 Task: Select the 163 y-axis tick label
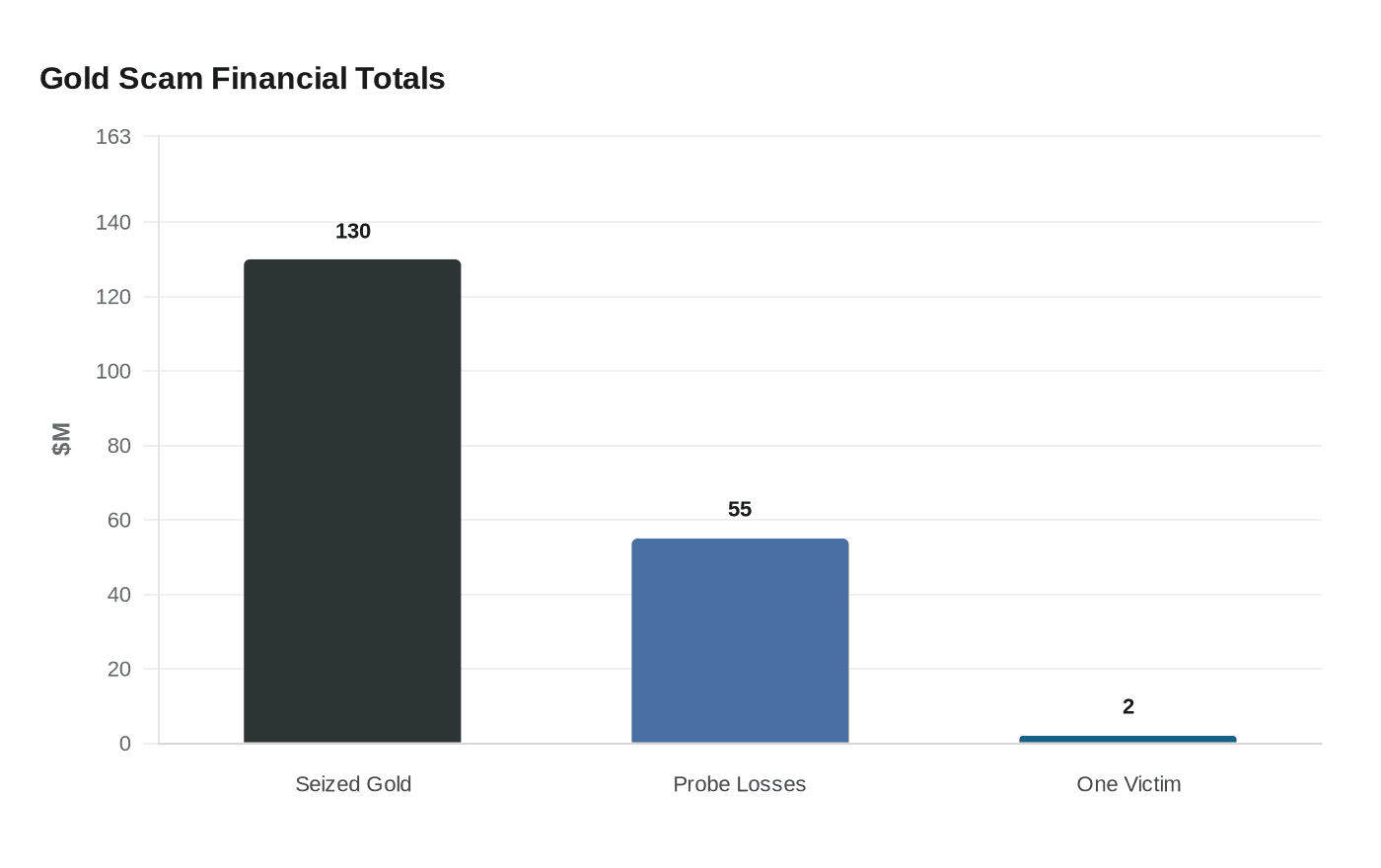point(113,137)
